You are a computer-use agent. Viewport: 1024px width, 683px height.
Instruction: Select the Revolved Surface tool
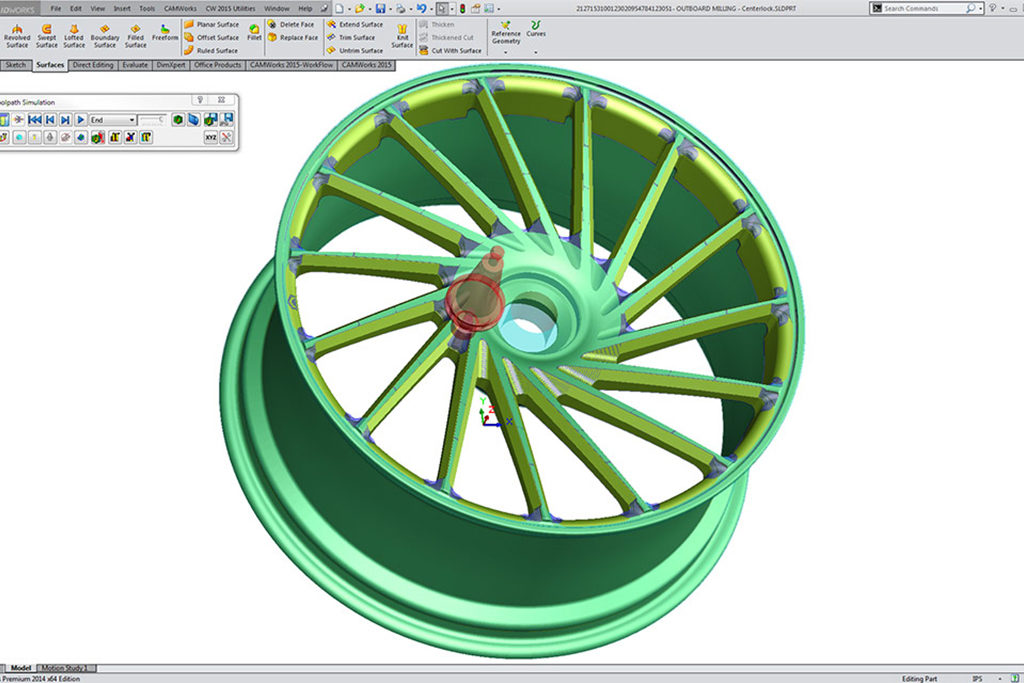(x=17, y=36)
